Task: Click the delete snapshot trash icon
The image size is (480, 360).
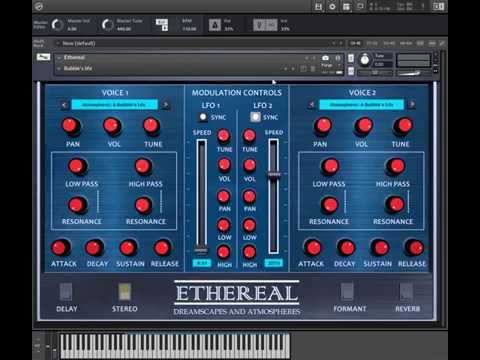Action: pyautogui.click(x=313, y=69)
